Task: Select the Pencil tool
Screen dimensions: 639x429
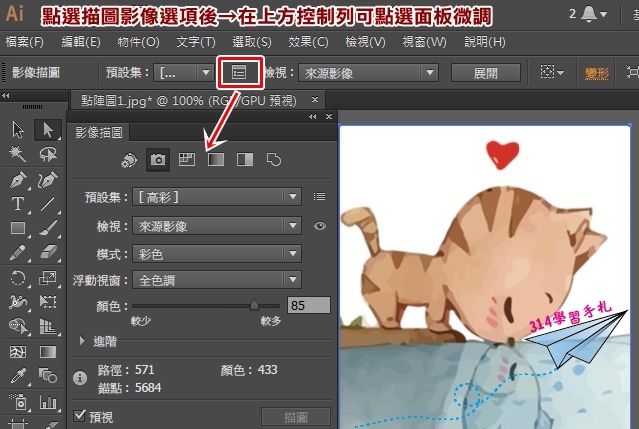Action: [18, 253]
